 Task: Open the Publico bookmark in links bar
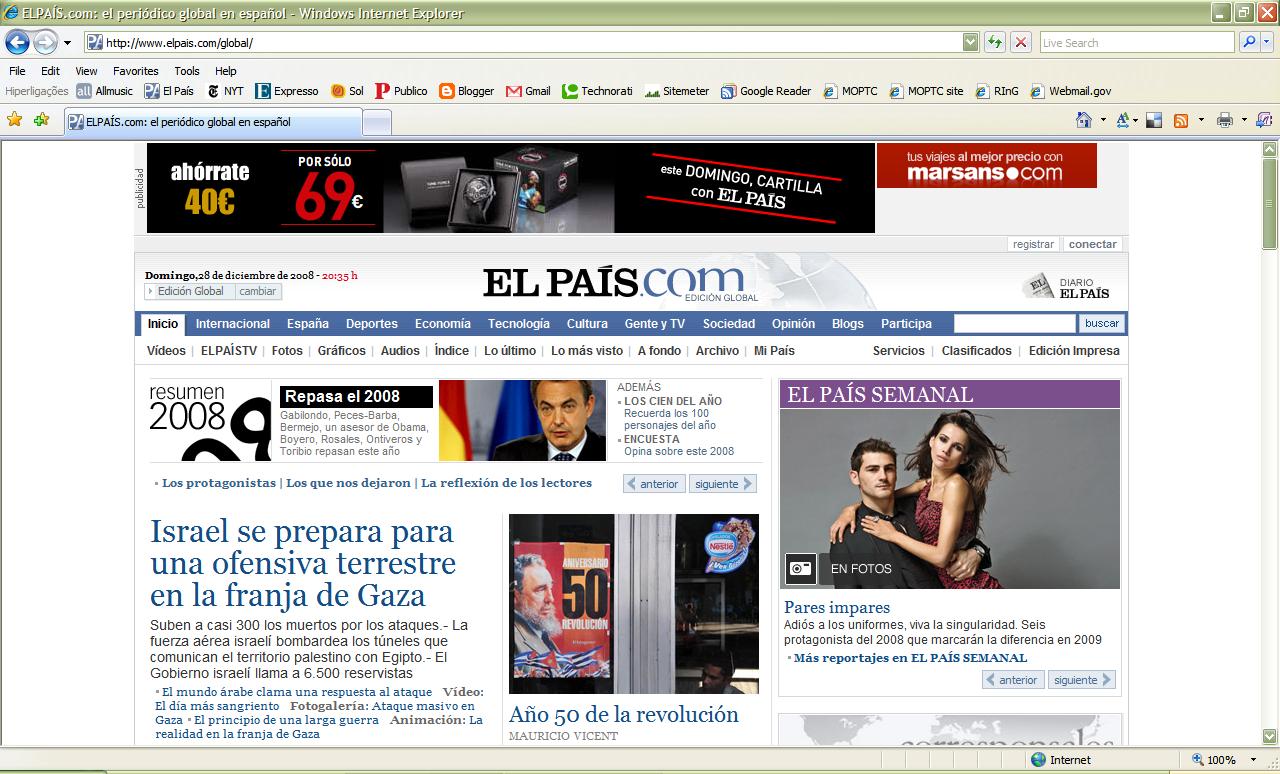401,91
